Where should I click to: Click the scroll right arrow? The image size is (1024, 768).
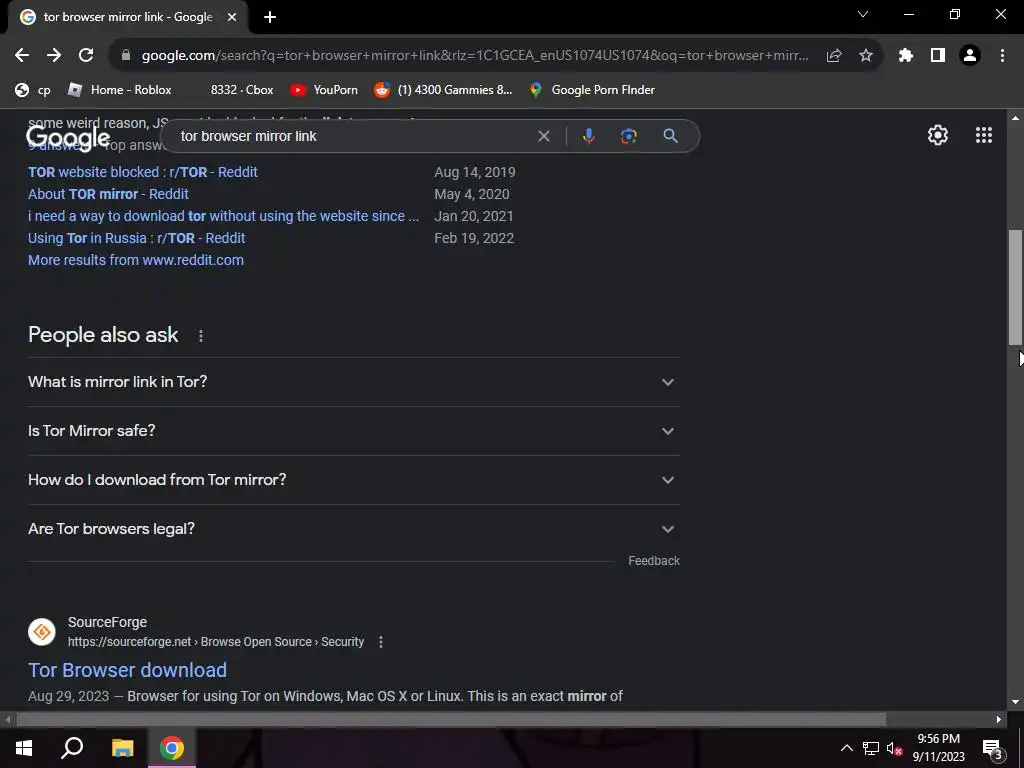(x=999, y=720)
